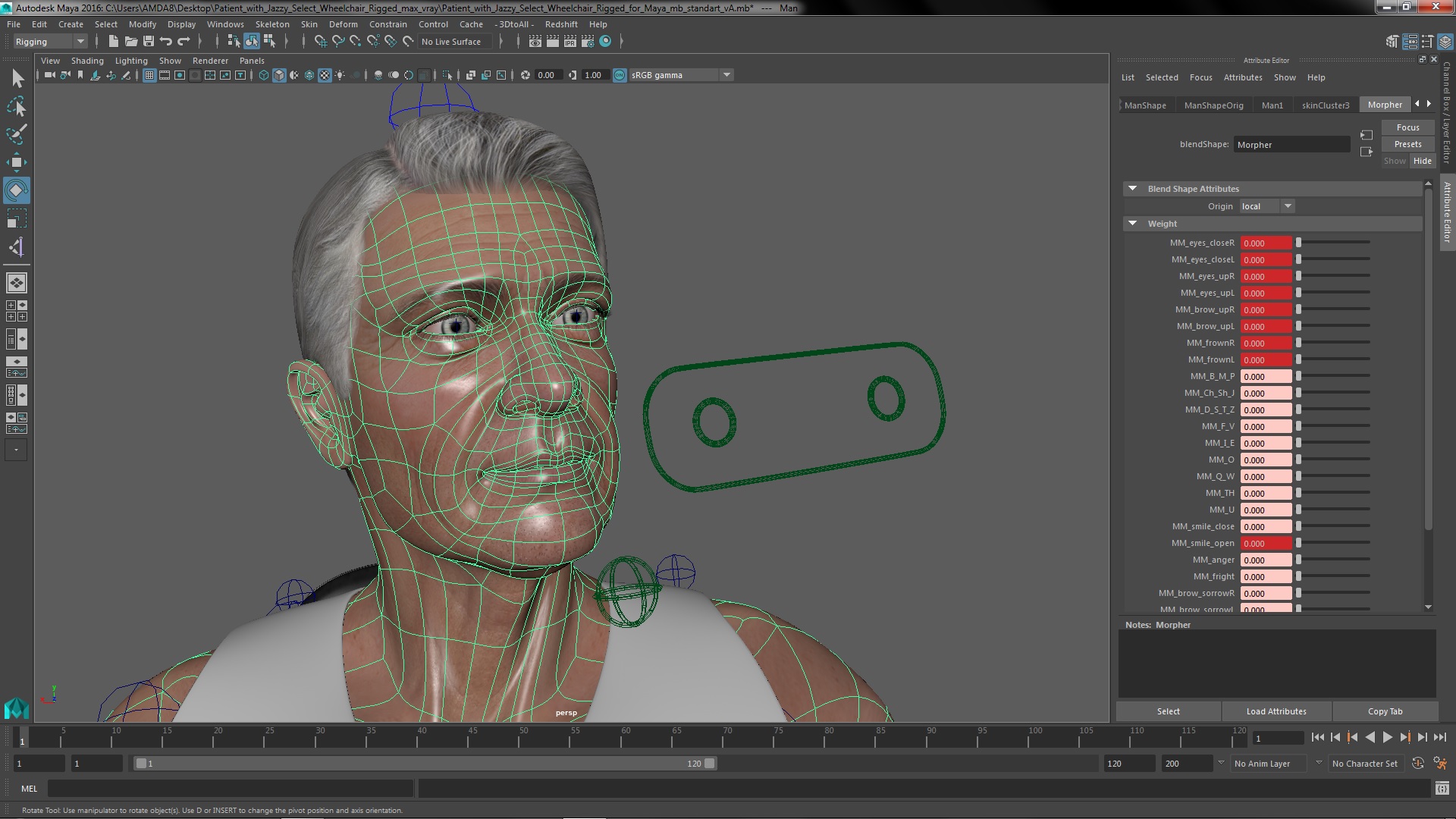Play the animation forwards
The height and width of the screenshot is (819, 1456).
point(1387,737)
